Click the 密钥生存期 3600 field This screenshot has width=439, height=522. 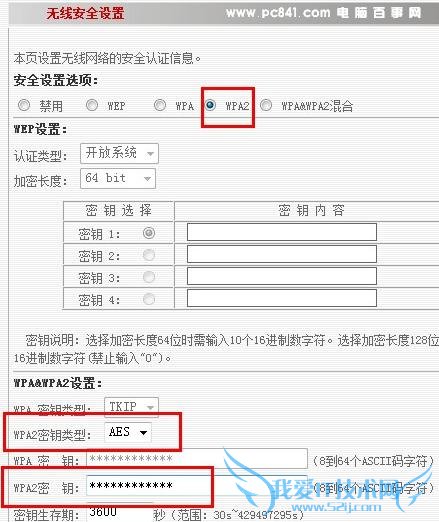tap(120, 512)
